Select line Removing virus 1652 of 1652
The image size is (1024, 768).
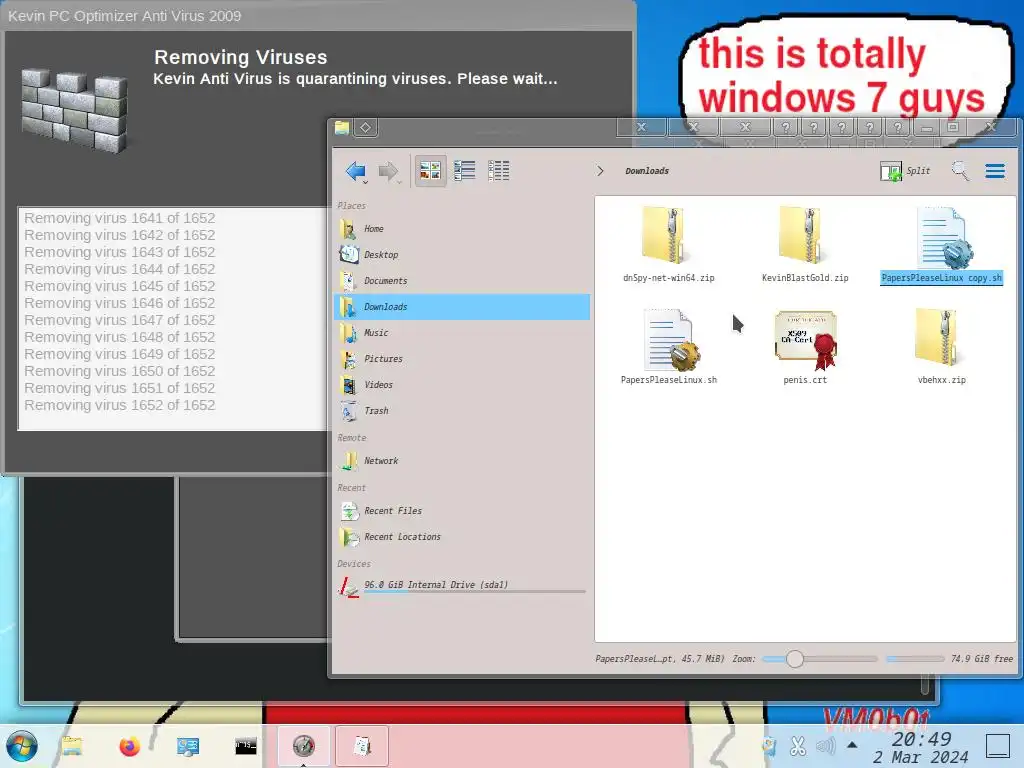pos(120,406)
